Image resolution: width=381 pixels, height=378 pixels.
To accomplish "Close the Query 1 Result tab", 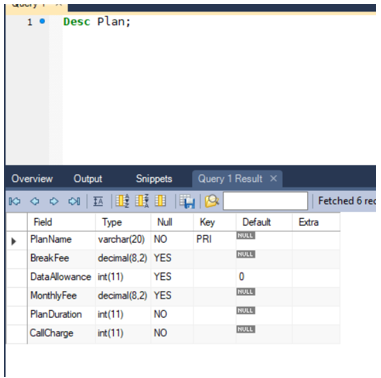I will [x=273, y=178].
